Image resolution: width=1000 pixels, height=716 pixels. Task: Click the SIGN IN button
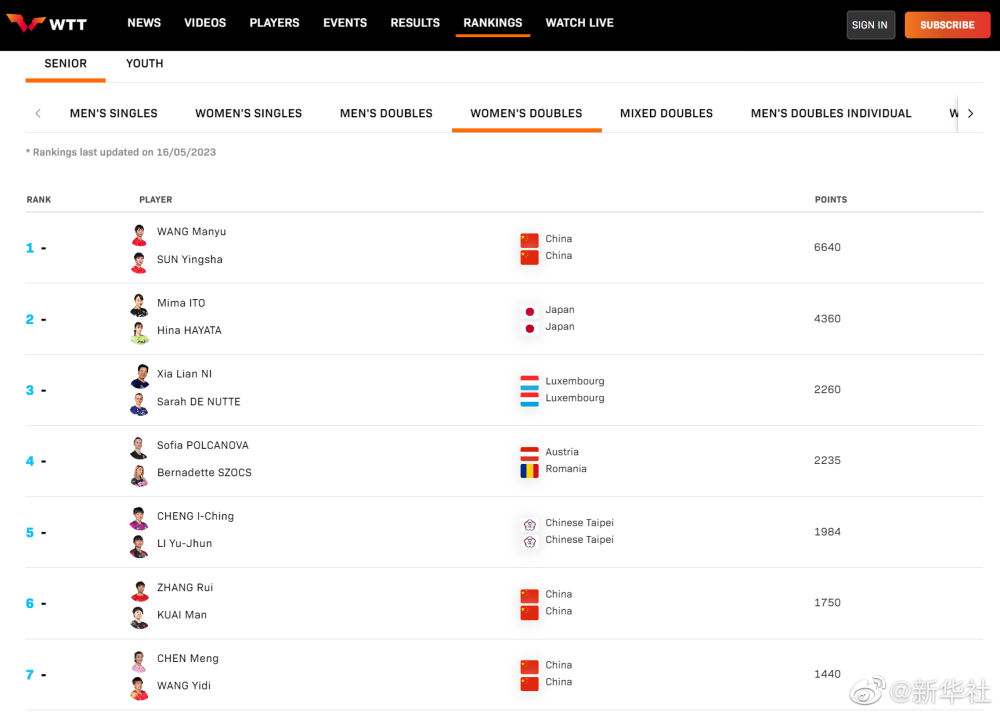tap(870, 25)
